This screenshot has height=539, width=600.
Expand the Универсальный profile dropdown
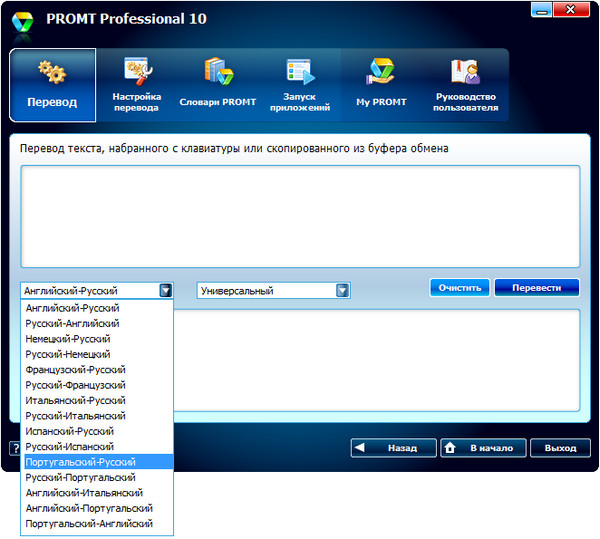coord(342,291)
